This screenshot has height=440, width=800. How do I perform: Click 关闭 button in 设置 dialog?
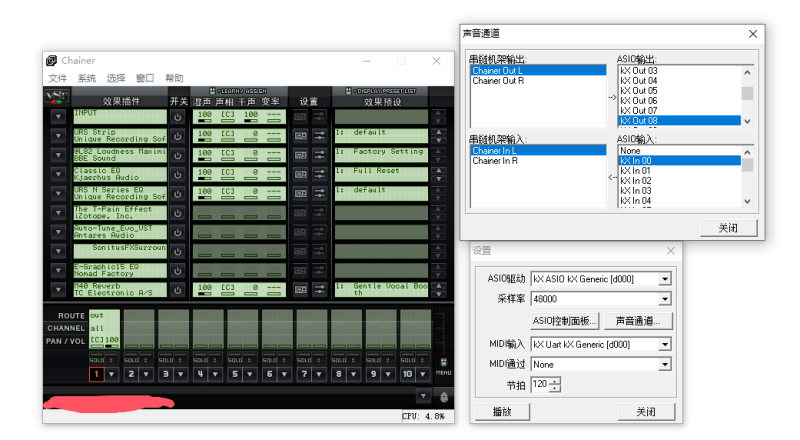click(x=646, y=411)
